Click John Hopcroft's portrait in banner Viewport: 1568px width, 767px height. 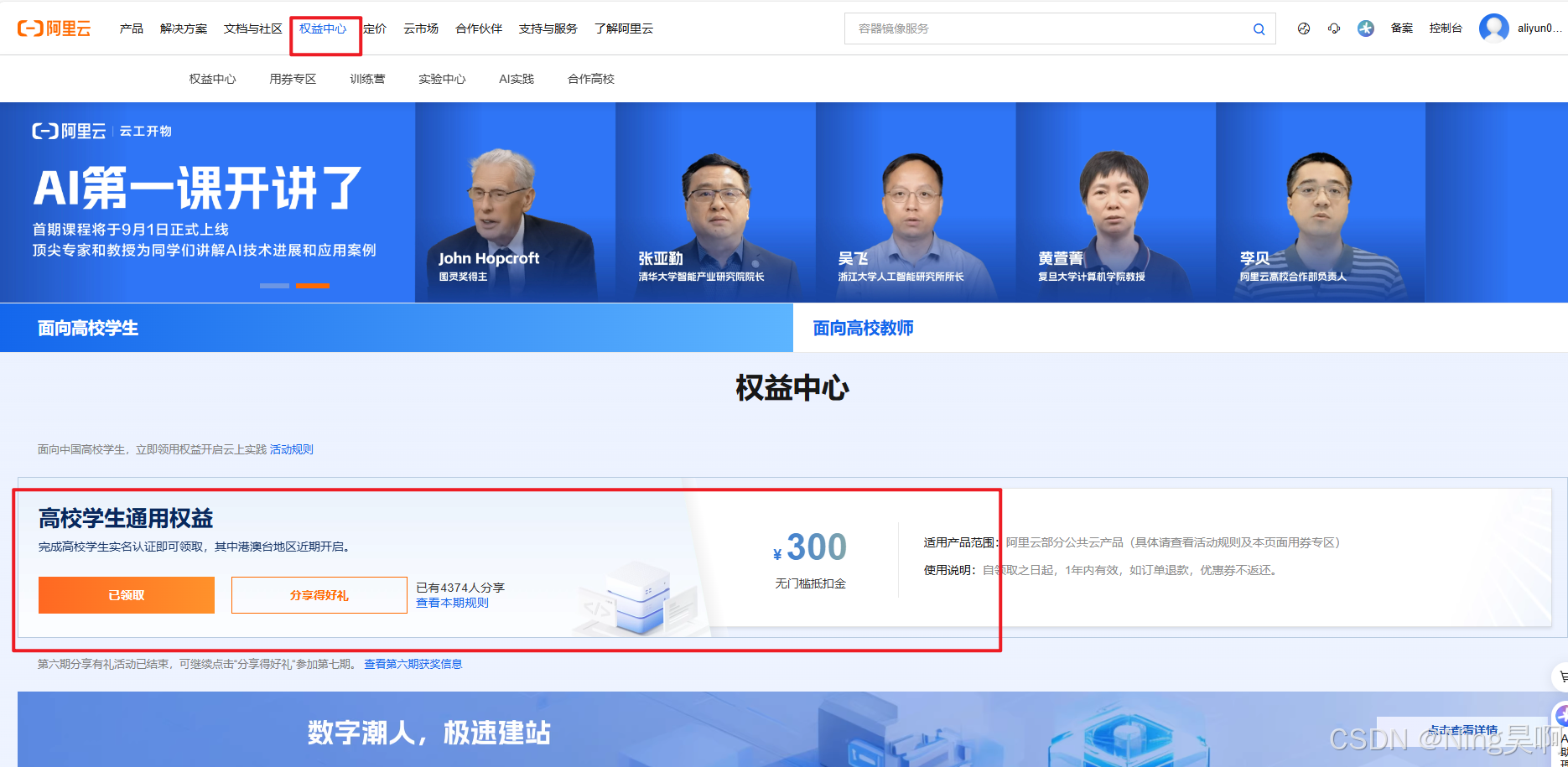(515, 203)
